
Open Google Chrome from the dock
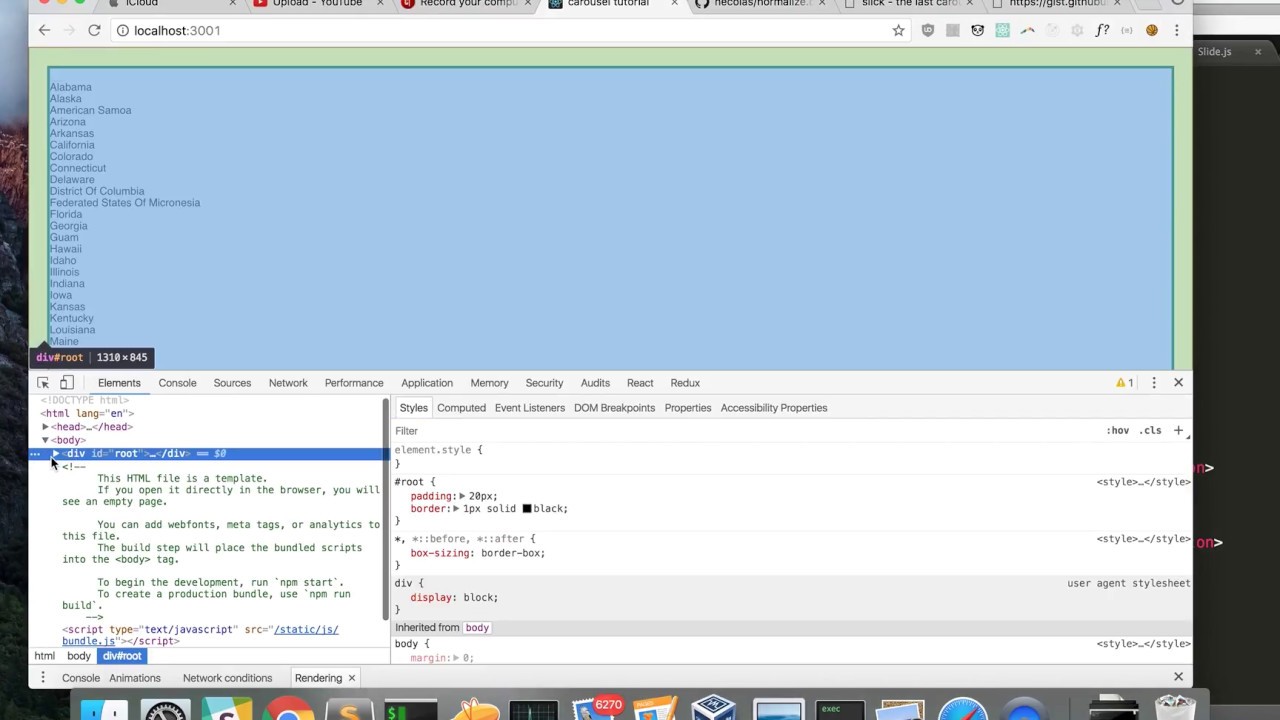pos(288,708)
